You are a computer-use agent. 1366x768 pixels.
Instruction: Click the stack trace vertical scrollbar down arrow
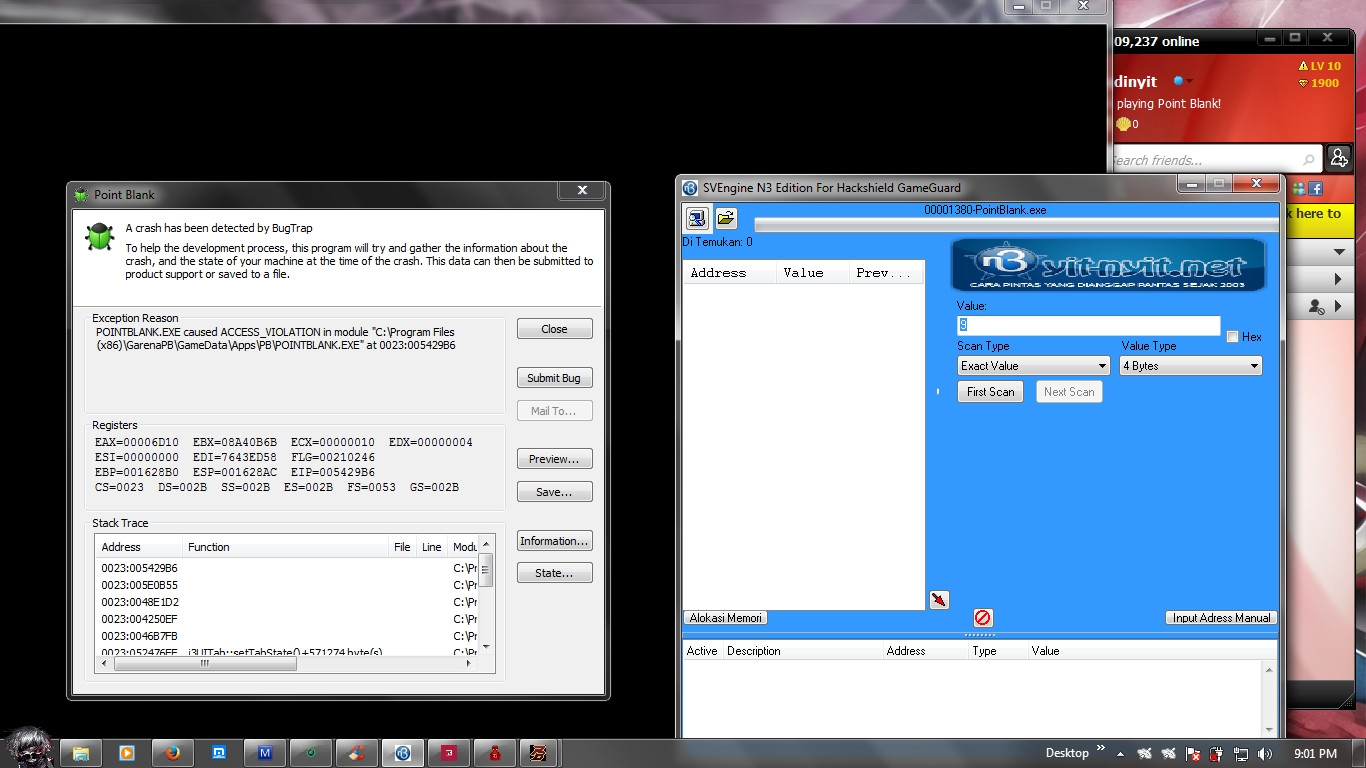(x=487, y=647)
